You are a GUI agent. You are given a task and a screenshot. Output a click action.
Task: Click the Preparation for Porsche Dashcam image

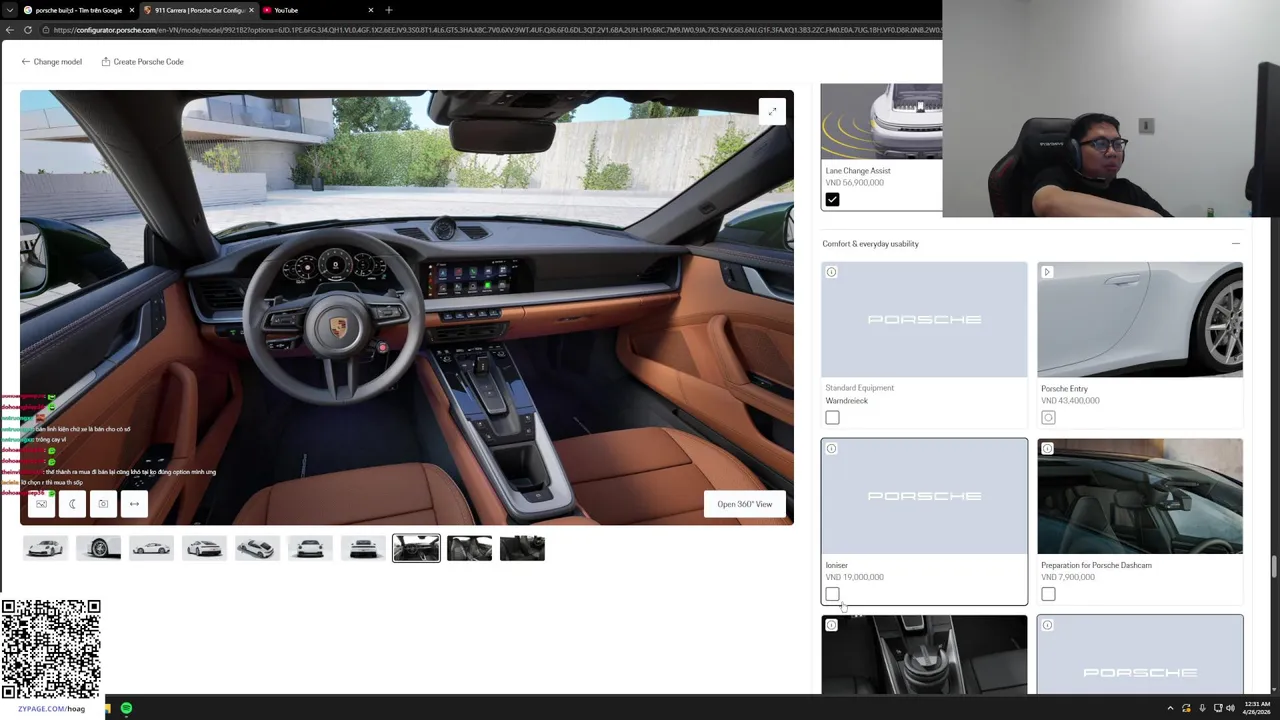tap(1140, 496)
